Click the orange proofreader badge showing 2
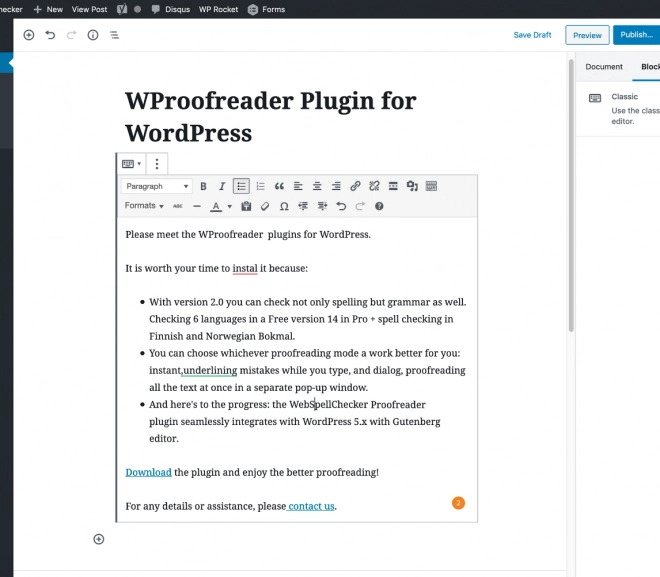The height and width of the screenshot is (577, 660). [458, 503]
